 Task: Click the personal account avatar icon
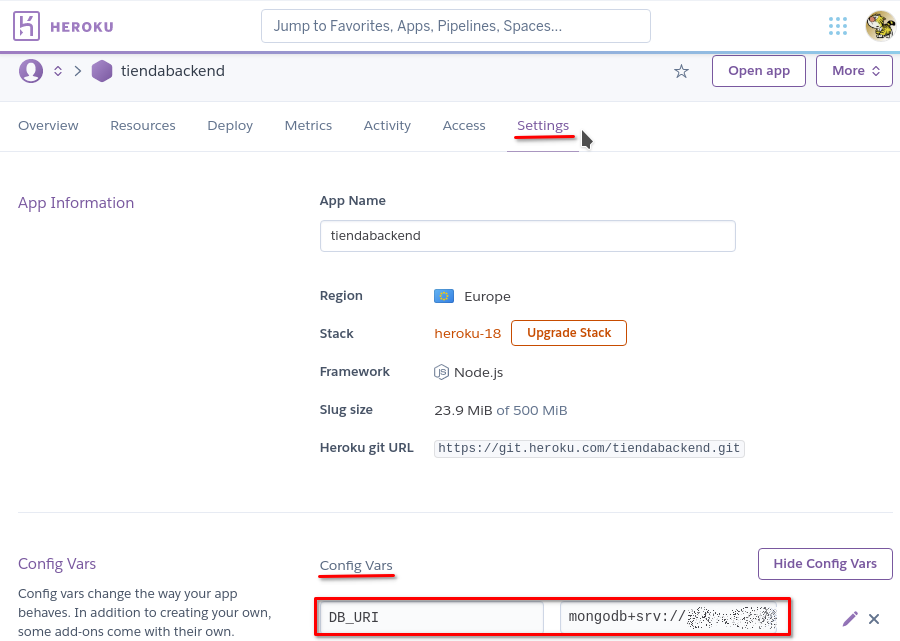[31, 71]
